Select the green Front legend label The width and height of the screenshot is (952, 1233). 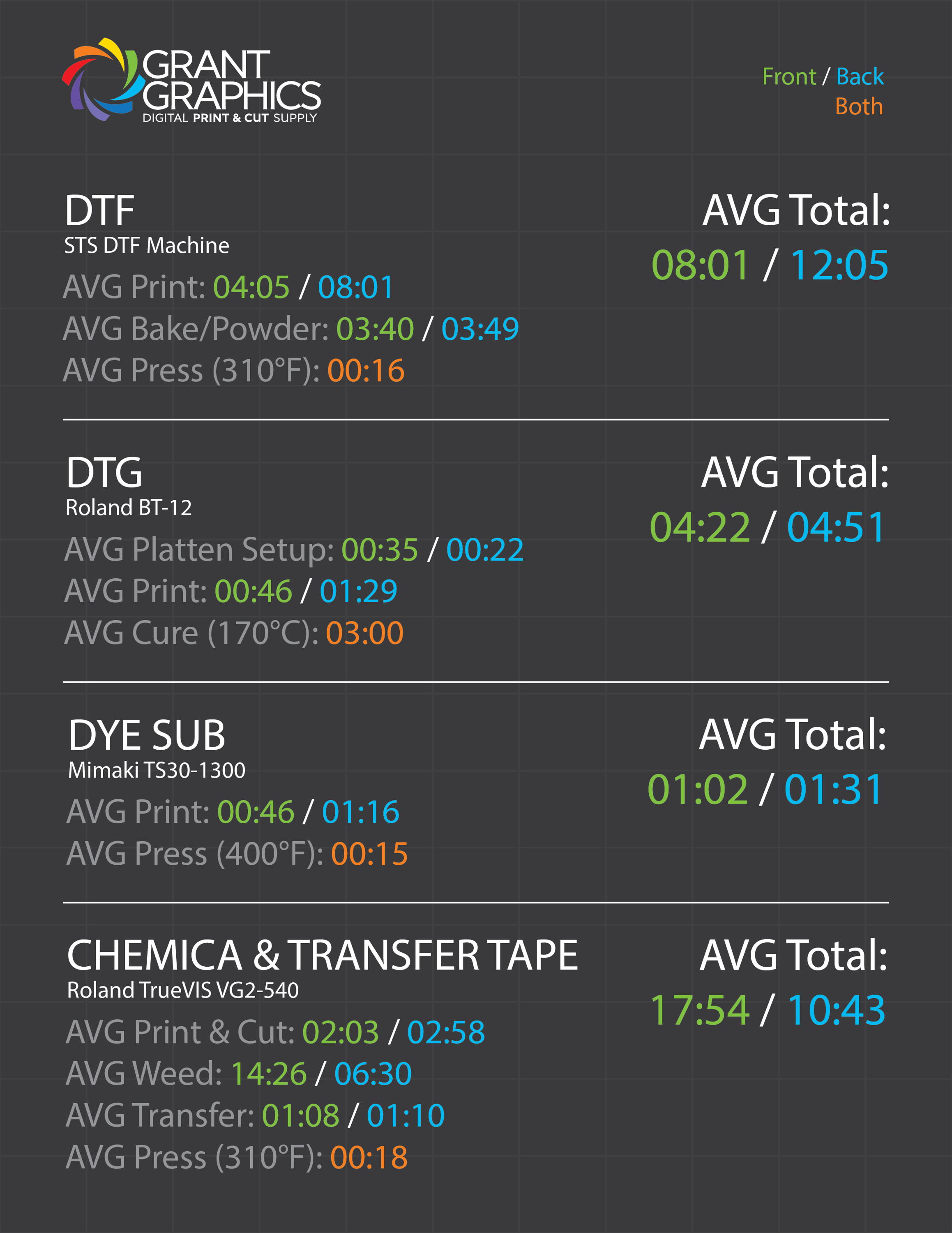point(789,76)
